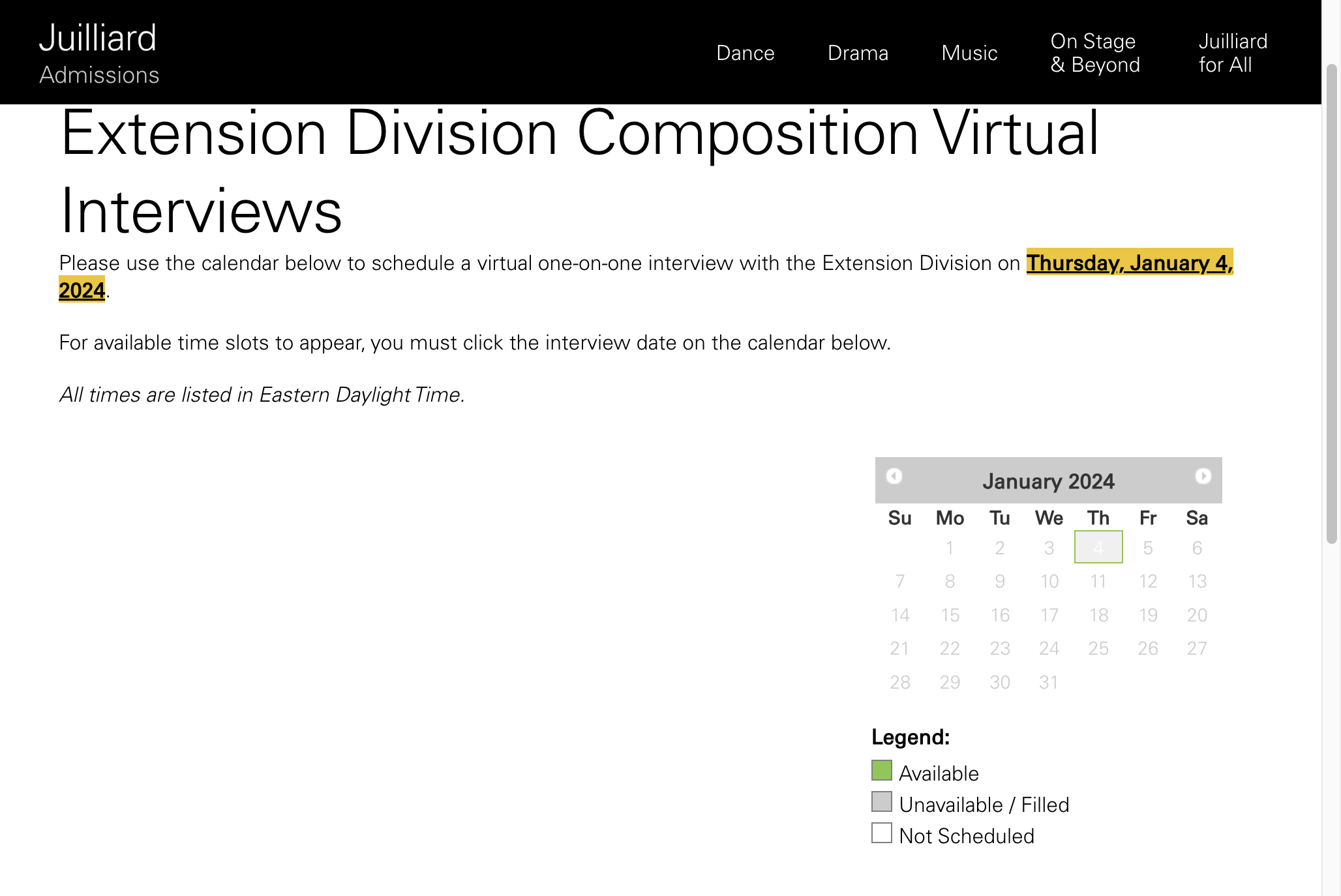Click day 5 on the calendar
Viewport: 1341px width, 896px height.
(1148, 548)
